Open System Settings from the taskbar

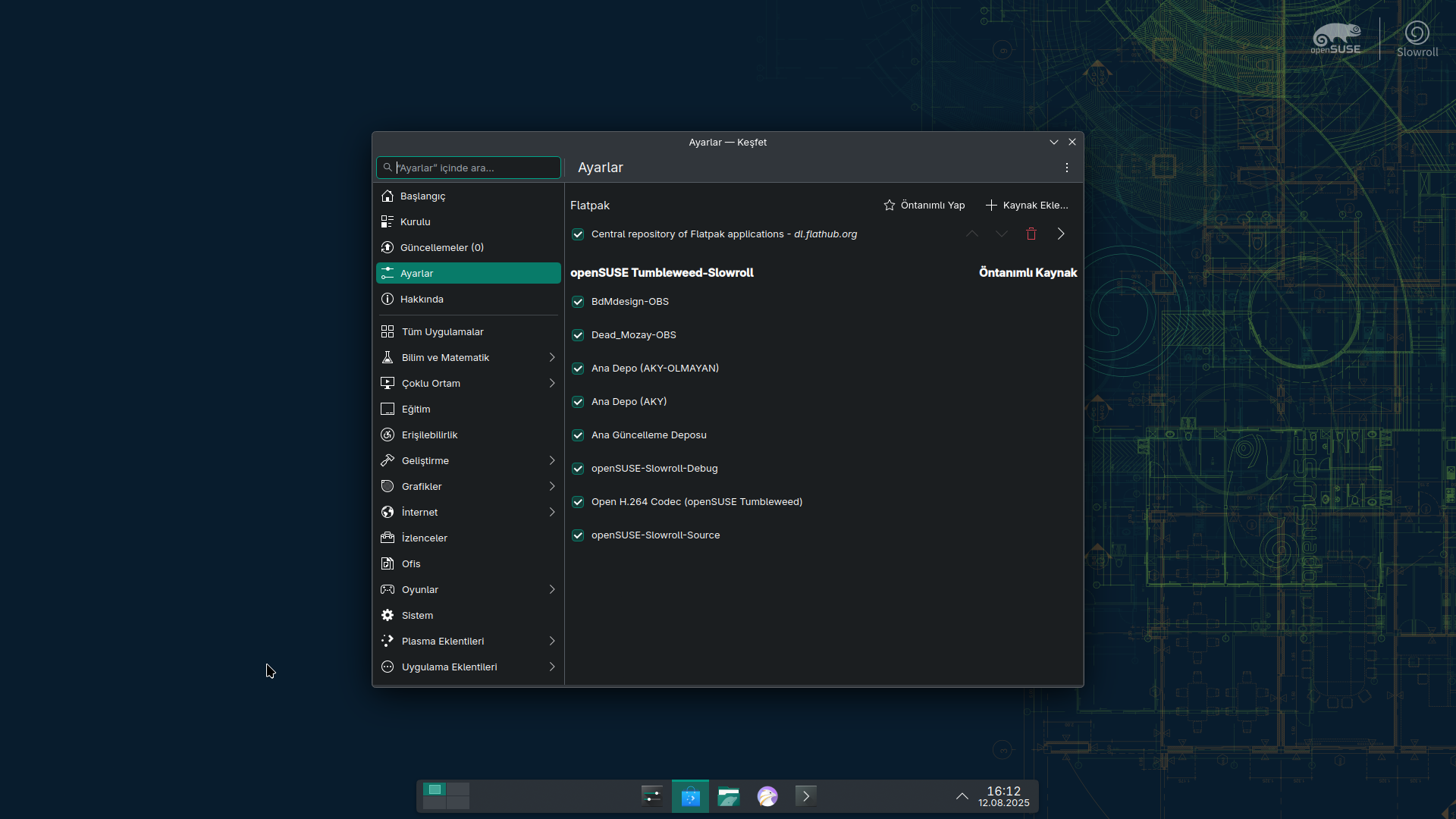click(x=652, y=795)
